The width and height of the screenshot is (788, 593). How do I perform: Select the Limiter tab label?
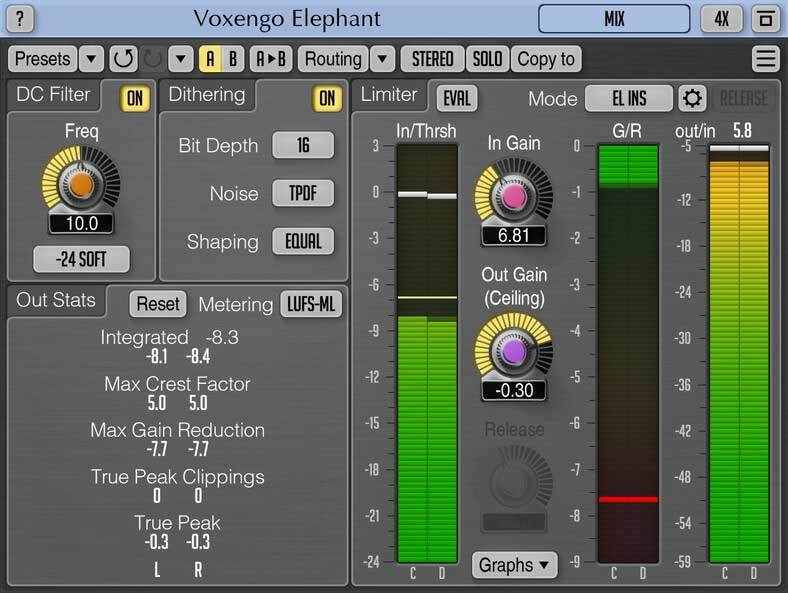coord(389,94)
